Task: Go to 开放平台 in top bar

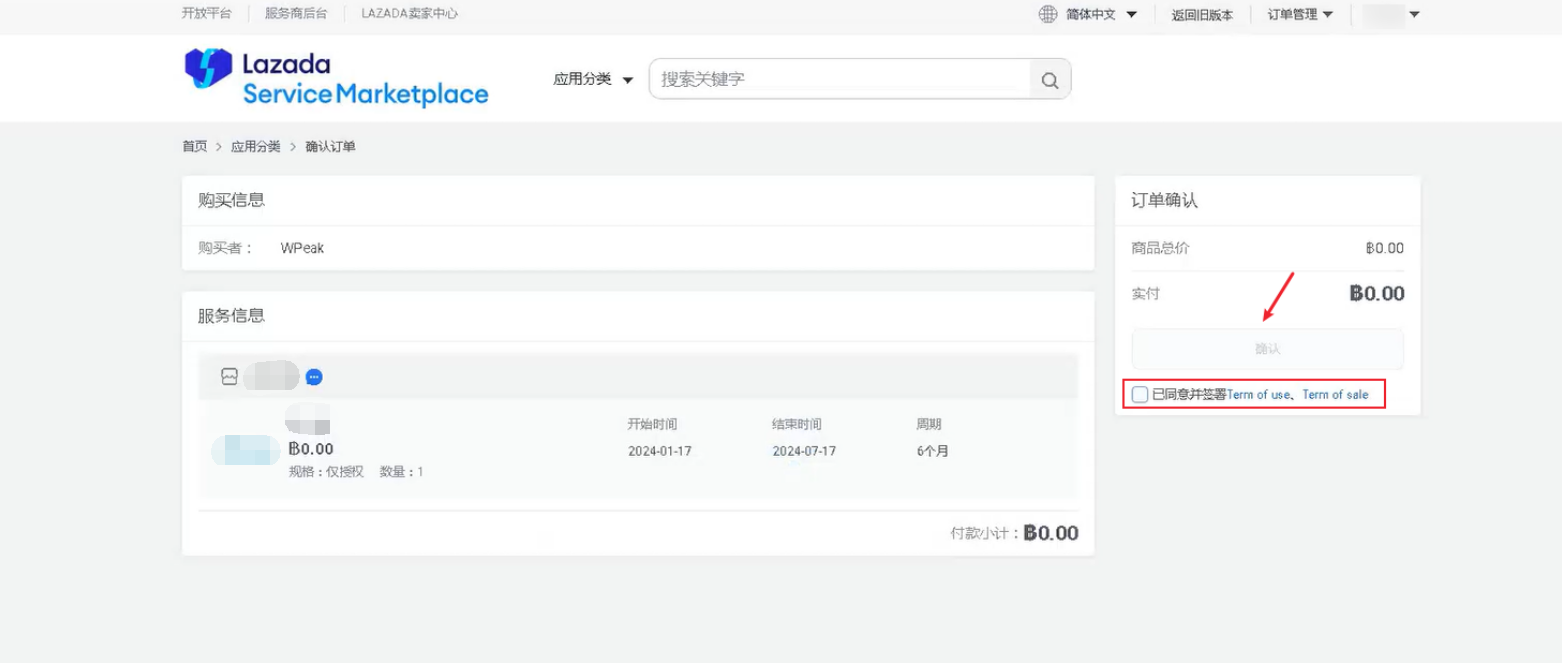Action: tap(206, 14)
